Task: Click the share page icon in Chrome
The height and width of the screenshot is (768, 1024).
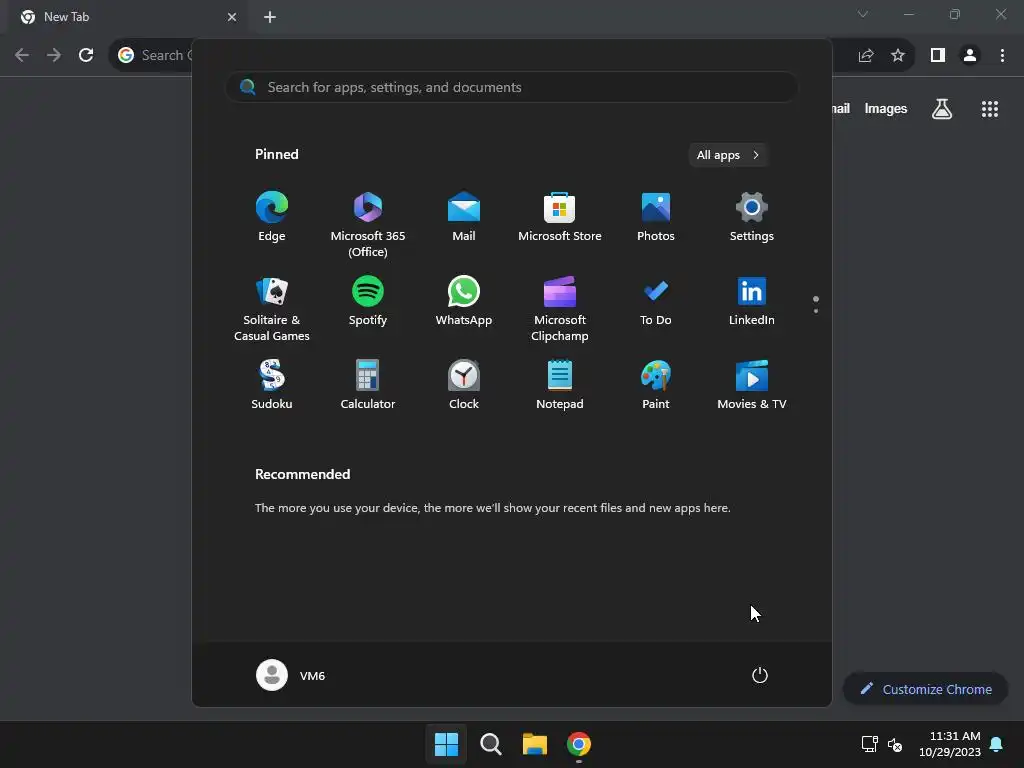Action: point(866,56)
